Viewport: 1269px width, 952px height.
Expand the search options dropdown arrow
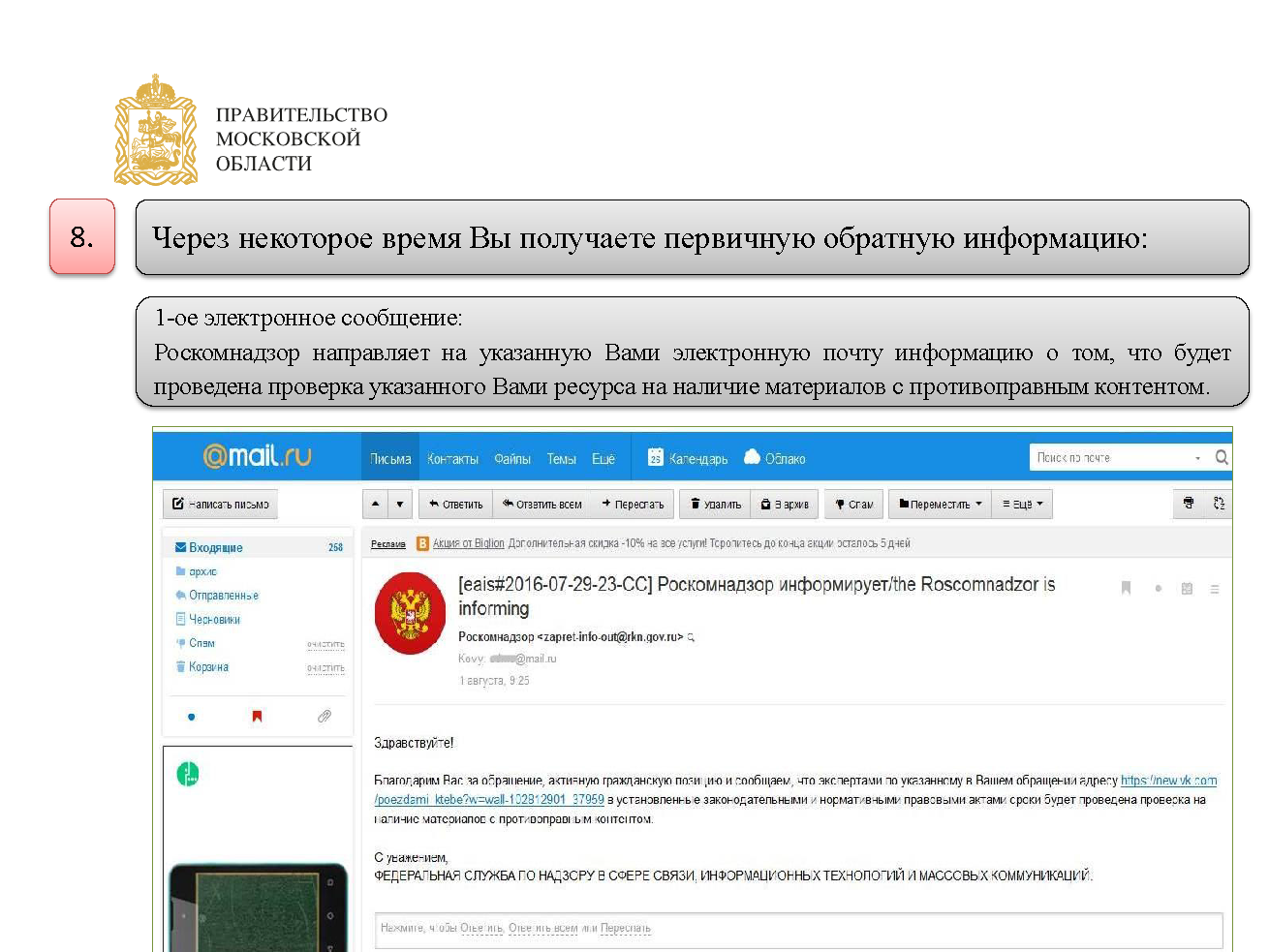click(x=1198, y=458)
